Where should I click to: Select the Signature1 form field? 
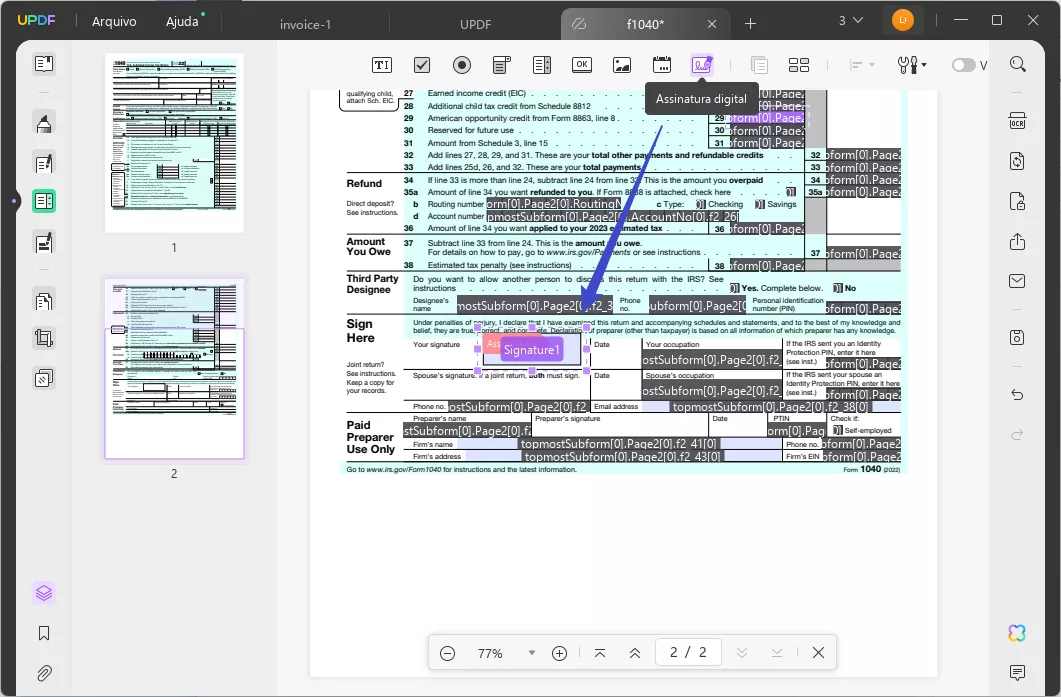click(x=532, y=350)
